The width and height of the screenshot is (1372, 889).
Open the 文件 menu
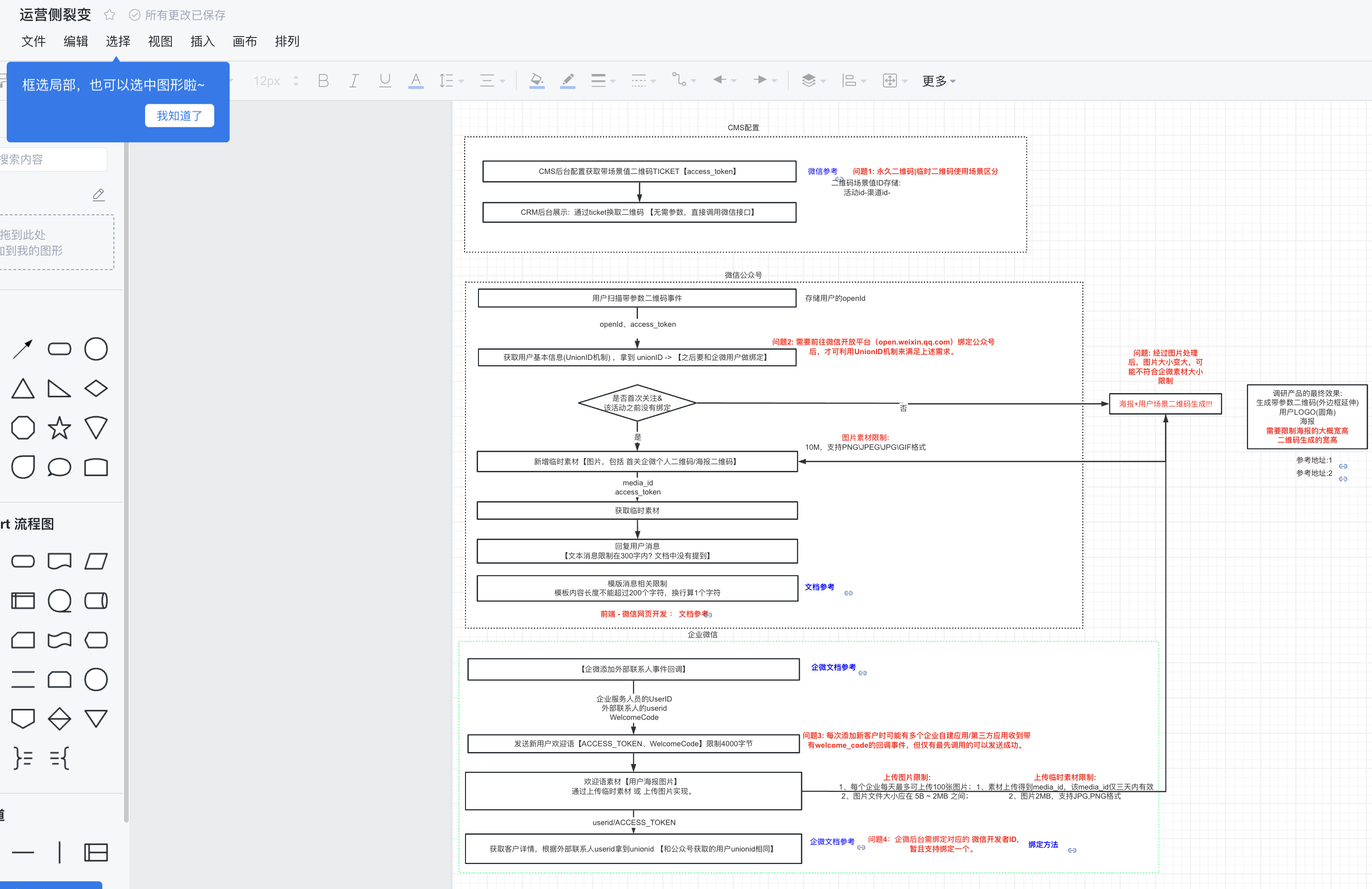tap(34, 41)
